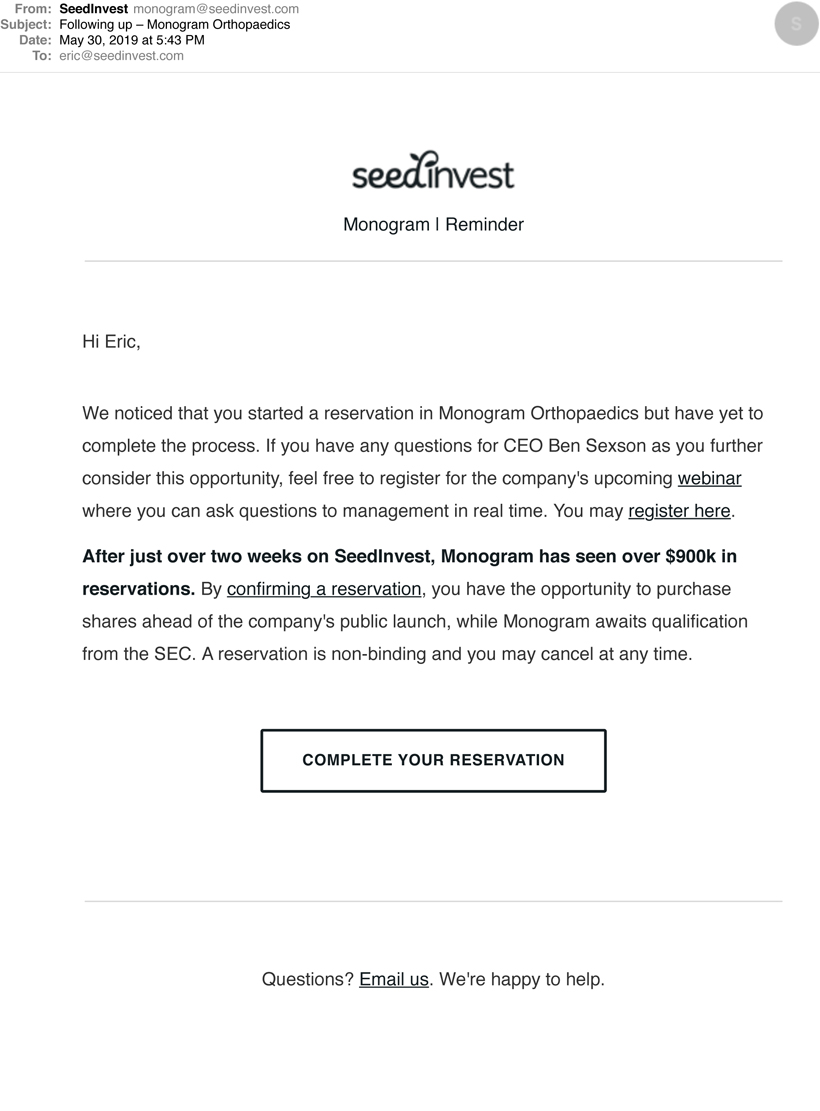Click the "Date:" header label
Image resolution: width=820 pixels, height=1111 pixels.
[x=35, y=40]
